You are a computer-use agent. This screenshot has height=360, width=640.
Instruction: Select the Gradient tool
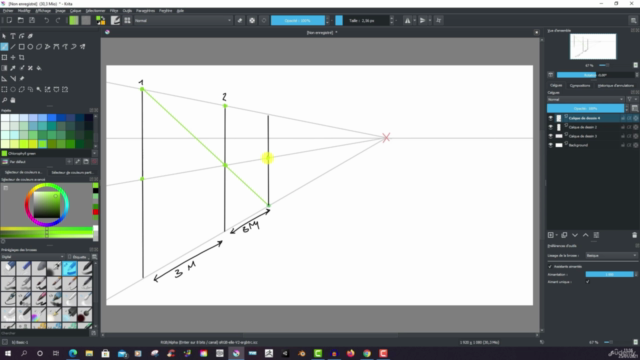[4, 68]
